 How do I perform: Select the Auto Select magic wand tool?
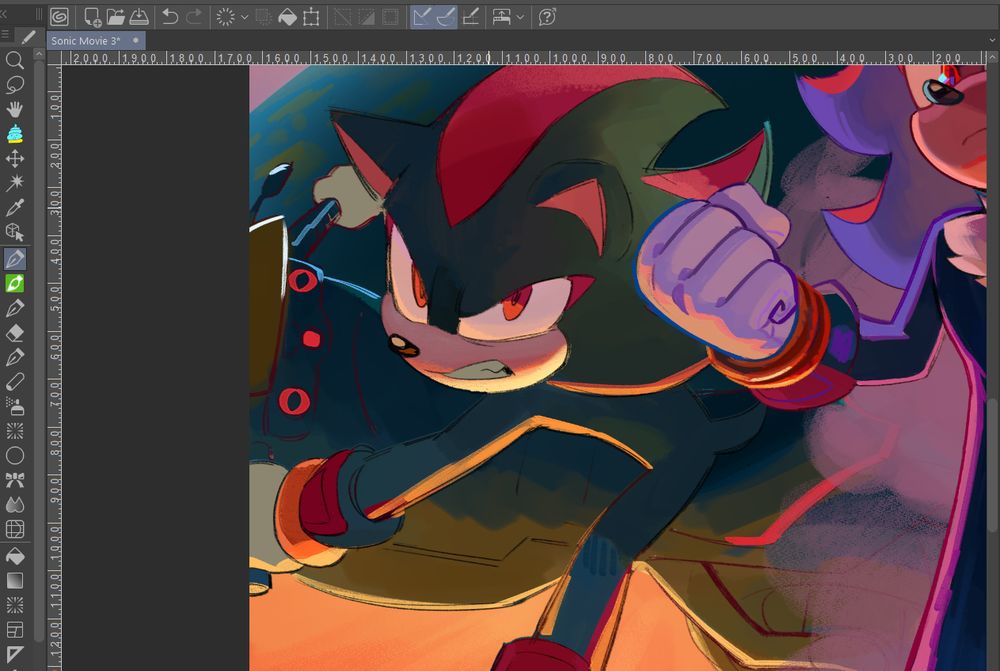click(15, 183)
